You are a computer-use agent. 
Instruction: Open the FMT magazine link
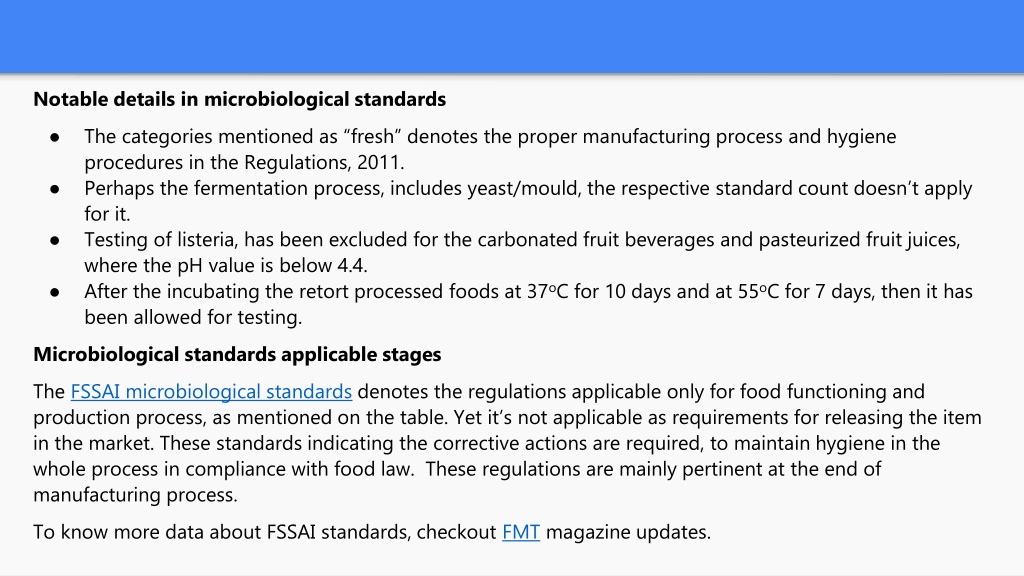(520, 532)
